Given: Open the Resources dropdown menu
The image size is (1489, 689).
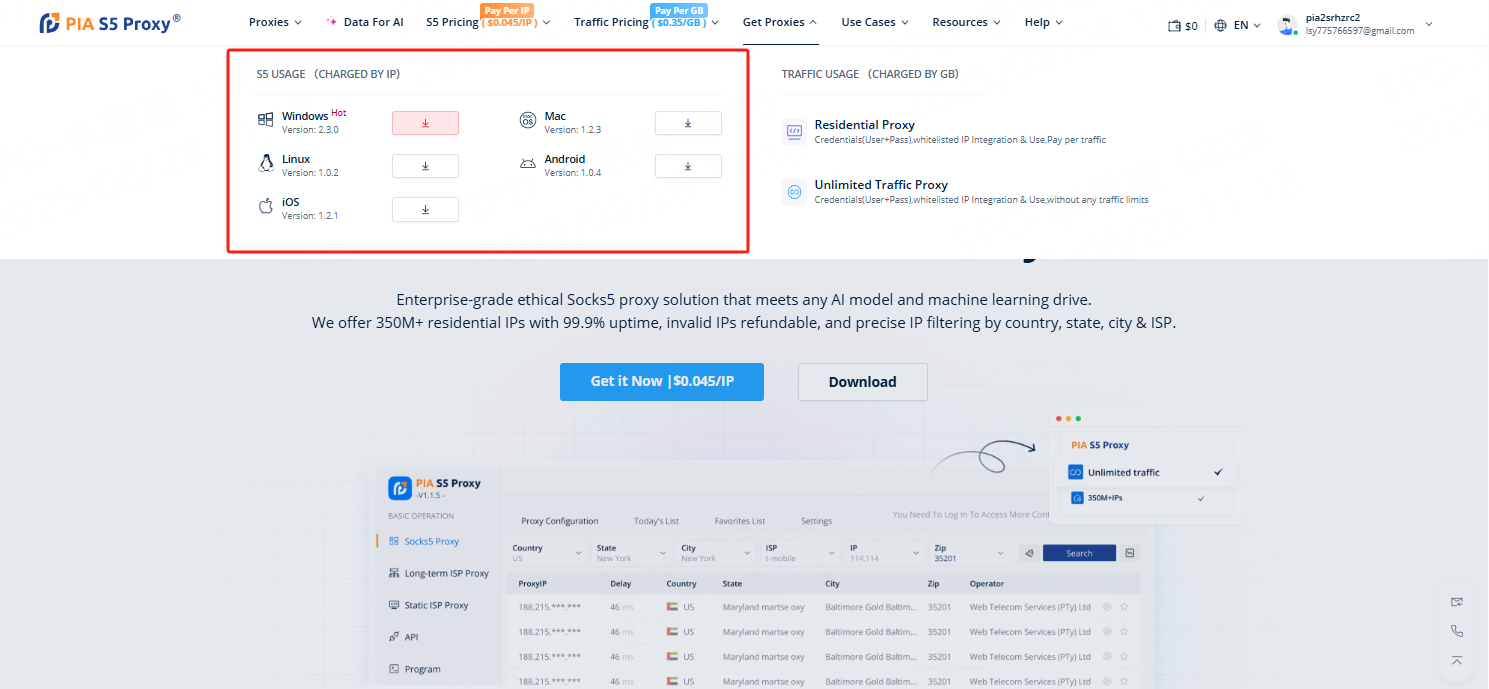Looking at the screenshot, I should [966, 22].
